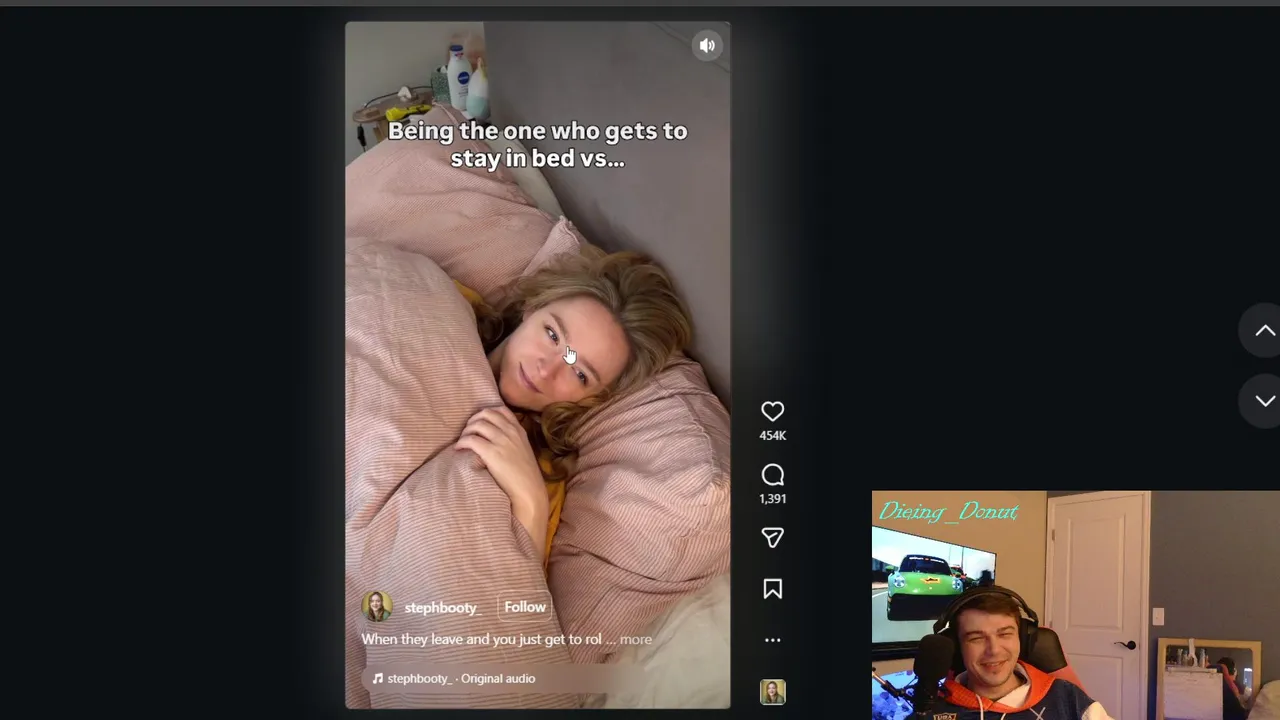The width and height of the screenshot is (1280, 720).
Task: Go to the next reel with down chevron
Action: [1265, 400]
